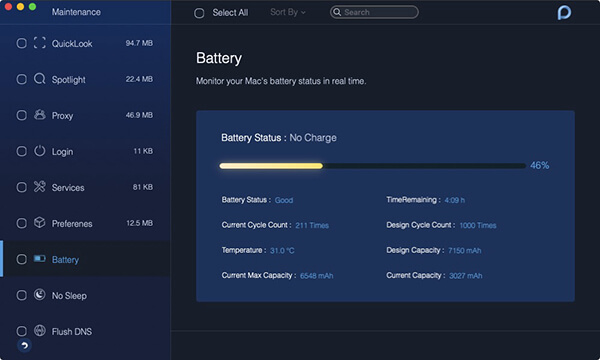Click the Select All label
The image size is (600, 360).
(x=230, y=13)
